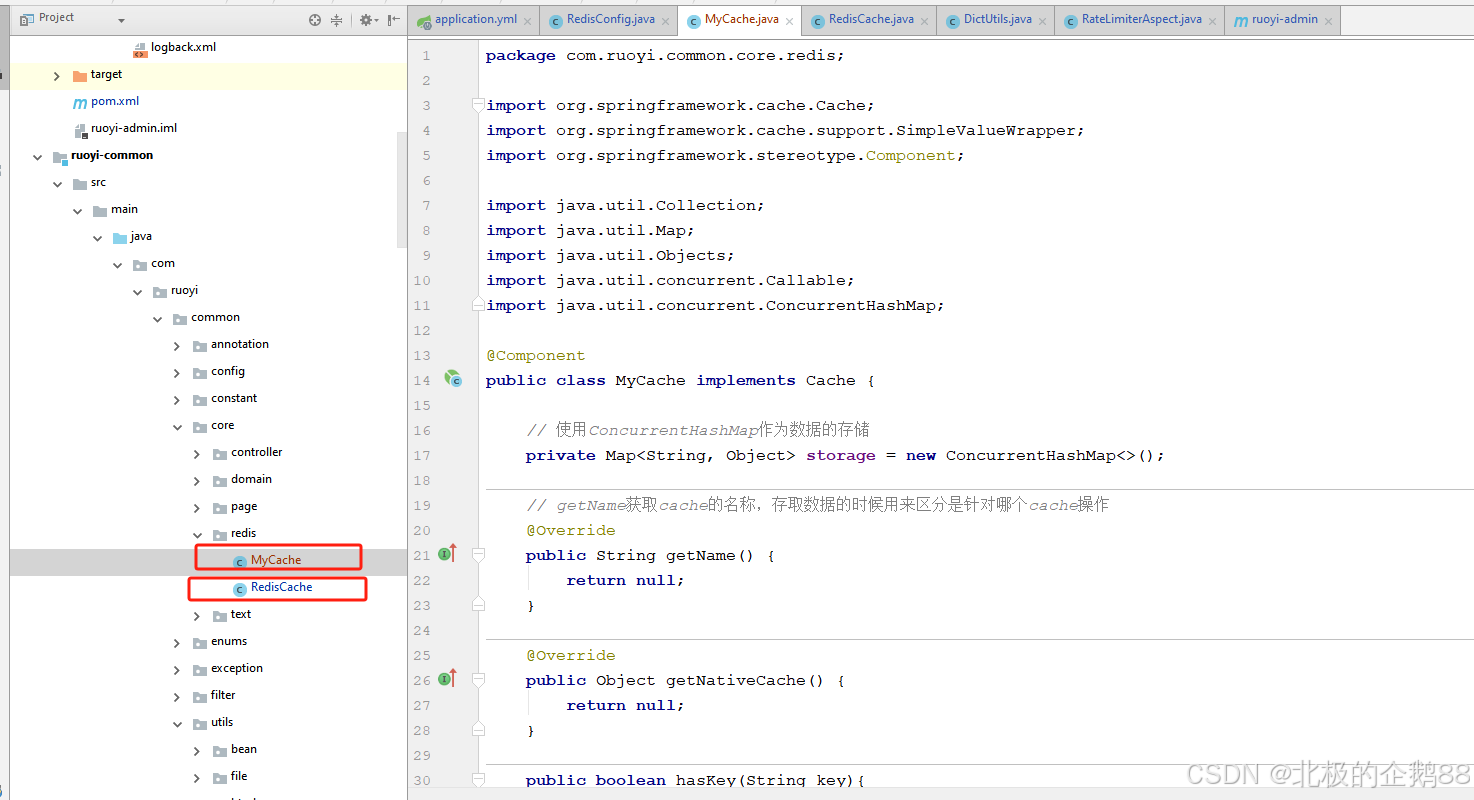Expand the domain package
1474x800 pixels.
[x=197, y=480]
